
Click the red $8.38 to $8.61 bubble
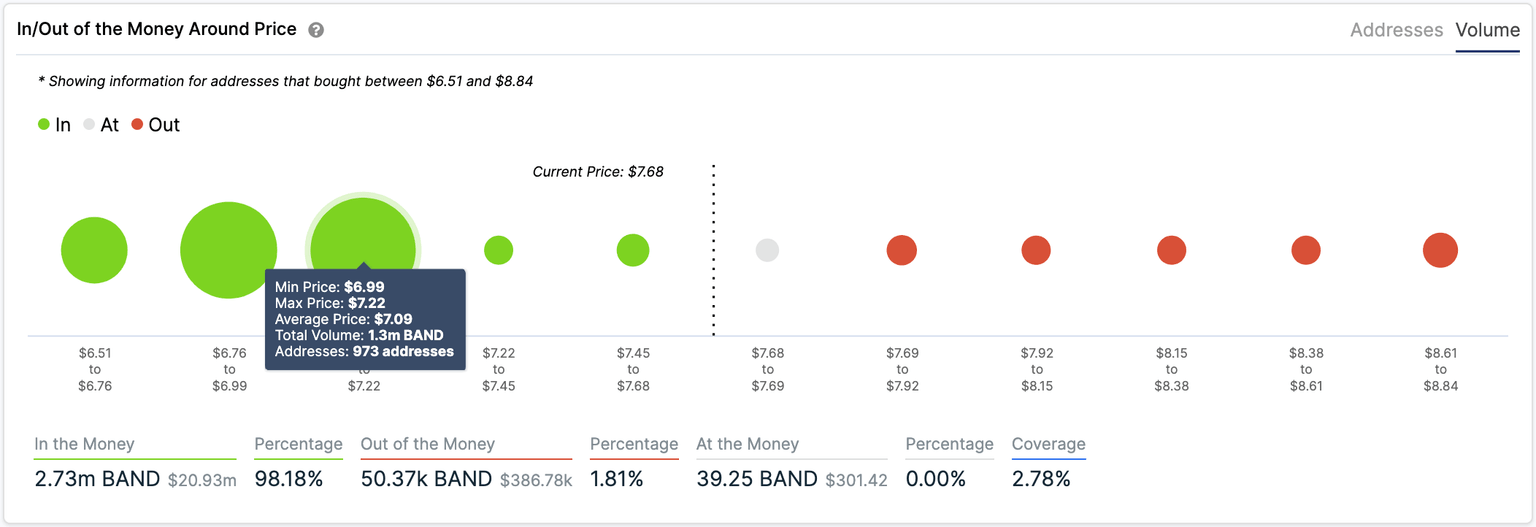(1306, 250)
